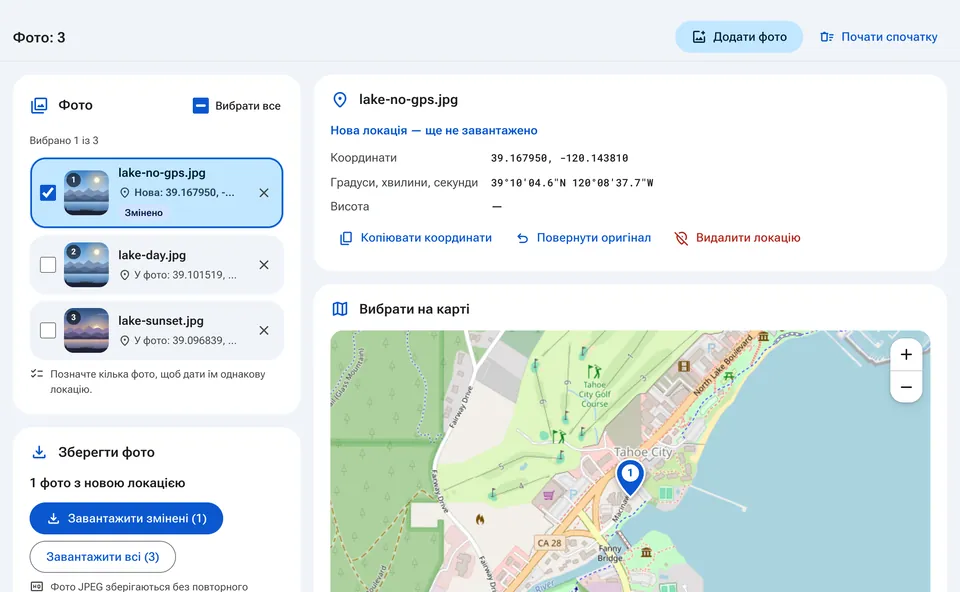Click the pin icon before Нова: 39.167950
Screen dimensions: 960x592
tap(124, 193)
